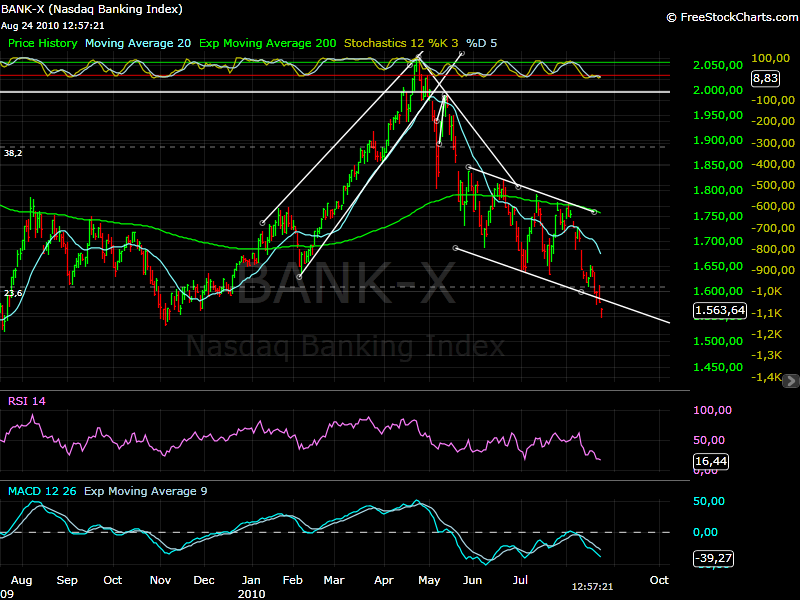Click the 1.800,00 price axis label

[718, 190]
